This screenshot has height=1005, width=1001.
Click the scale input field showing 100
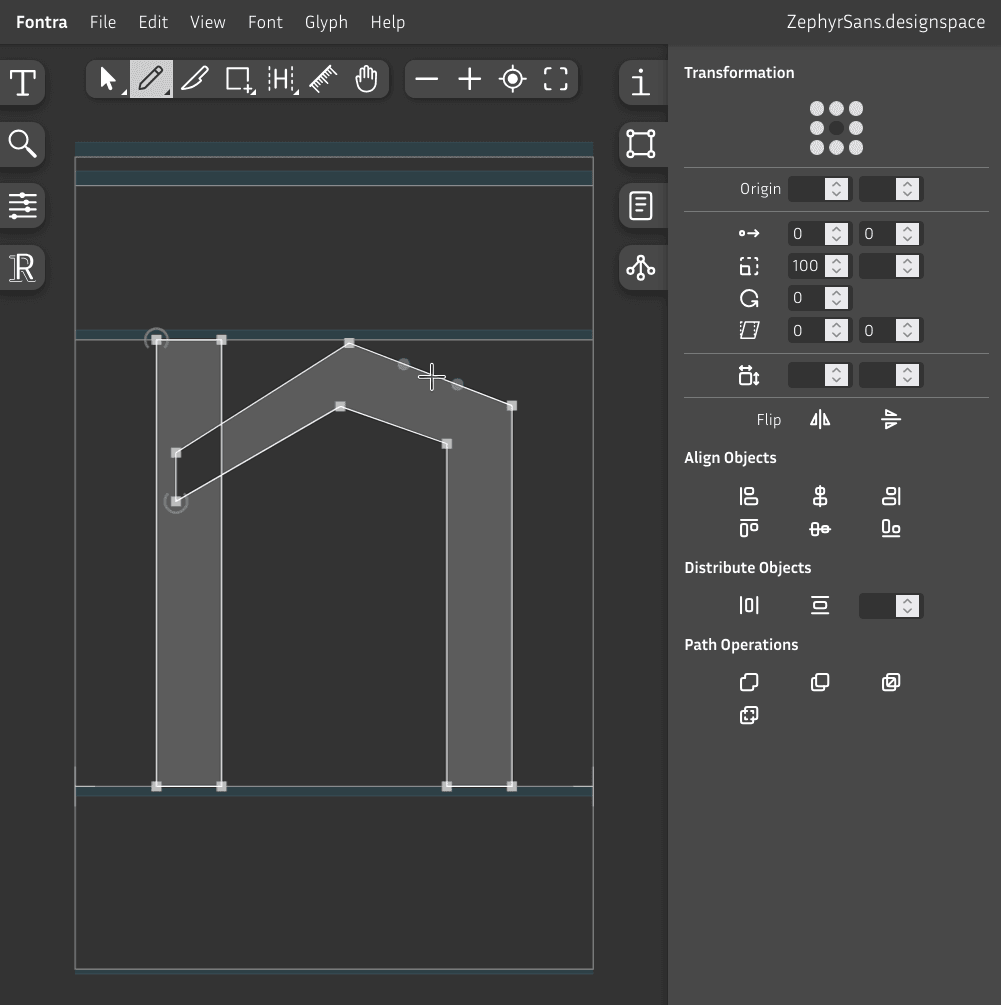coord(808,265)
